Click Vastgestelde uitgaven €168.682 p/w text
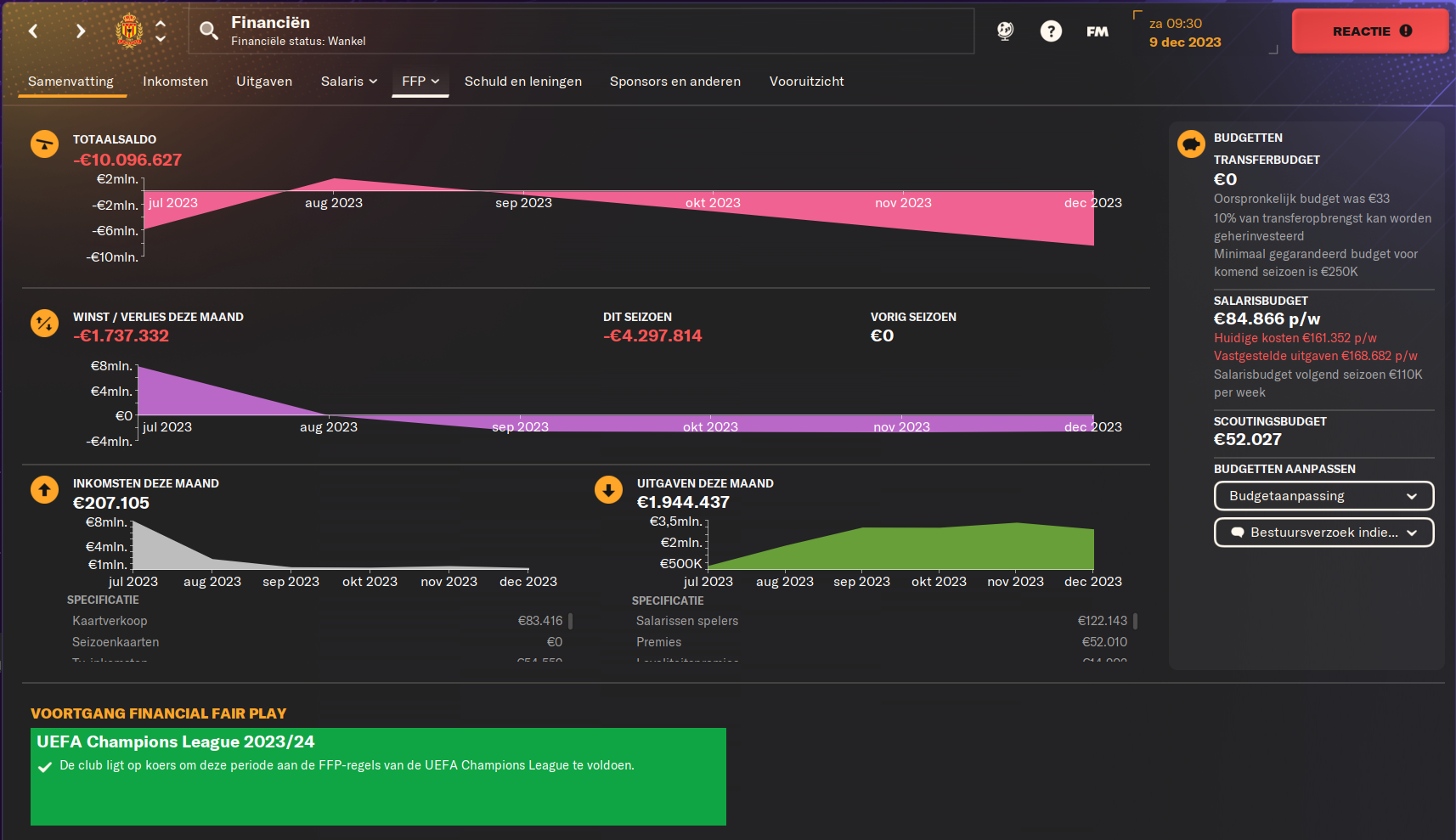The width and height of the screenshot is (1456, 840). (1316, 356)
